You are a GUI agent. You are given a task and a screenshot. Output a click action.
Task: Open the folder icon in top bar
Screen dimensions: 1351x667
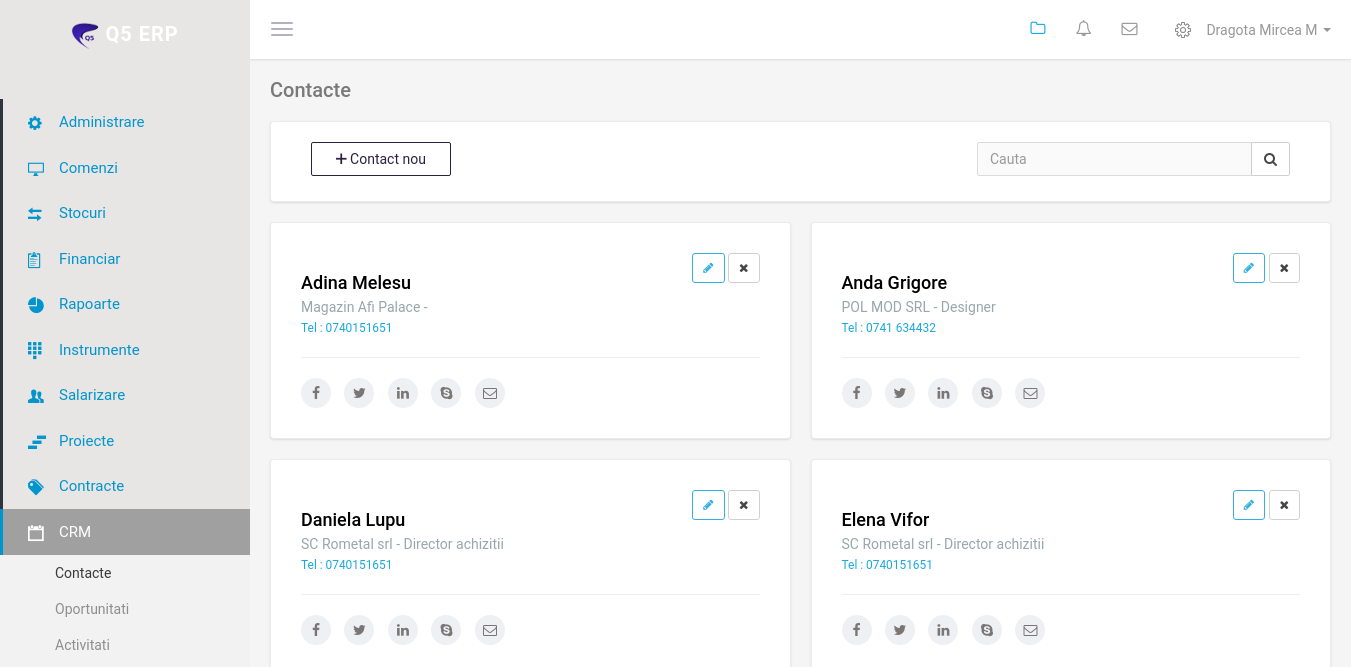[1038, 29]
